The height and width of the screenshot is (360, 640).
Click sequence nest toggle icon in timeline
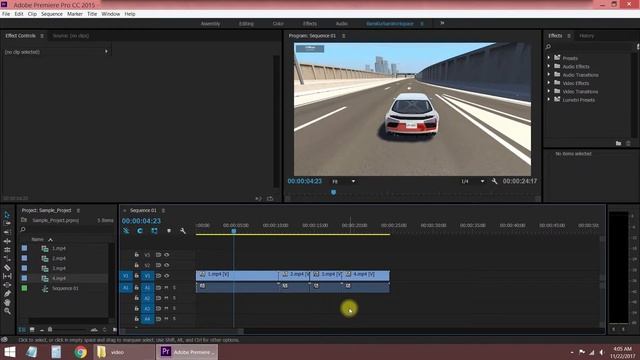tap(126, 231)
